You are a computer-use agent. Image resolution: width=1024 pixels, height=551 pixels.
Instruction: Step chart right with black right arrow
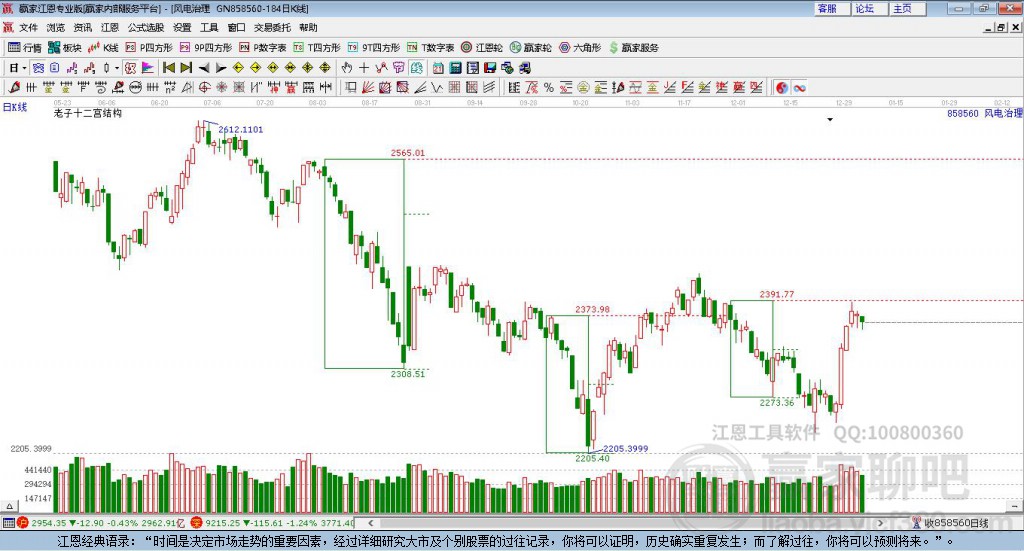point(221,68)
